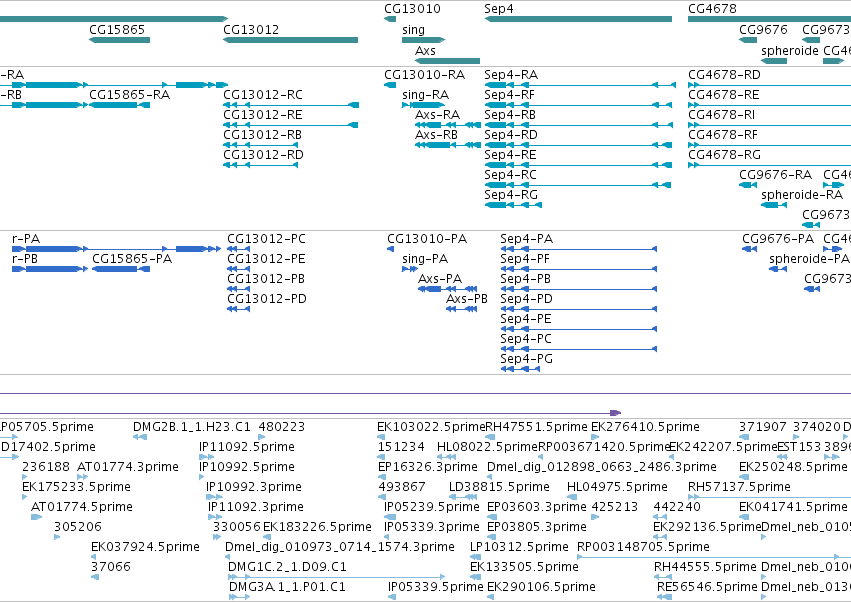
Task: Select the sing-PA protein
Action: pos(410,269)
